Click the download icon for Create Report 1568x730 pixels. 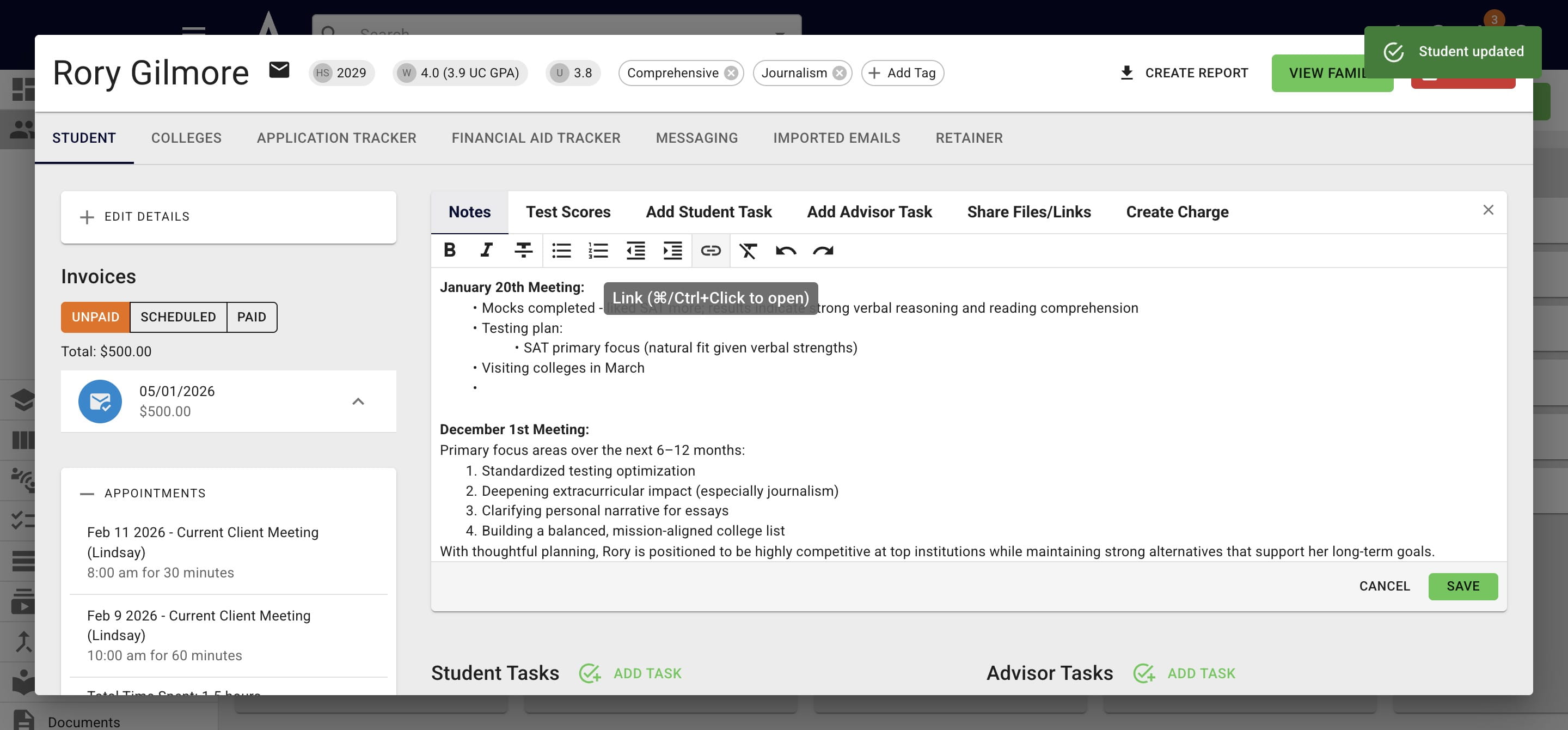click(1126, 73)
